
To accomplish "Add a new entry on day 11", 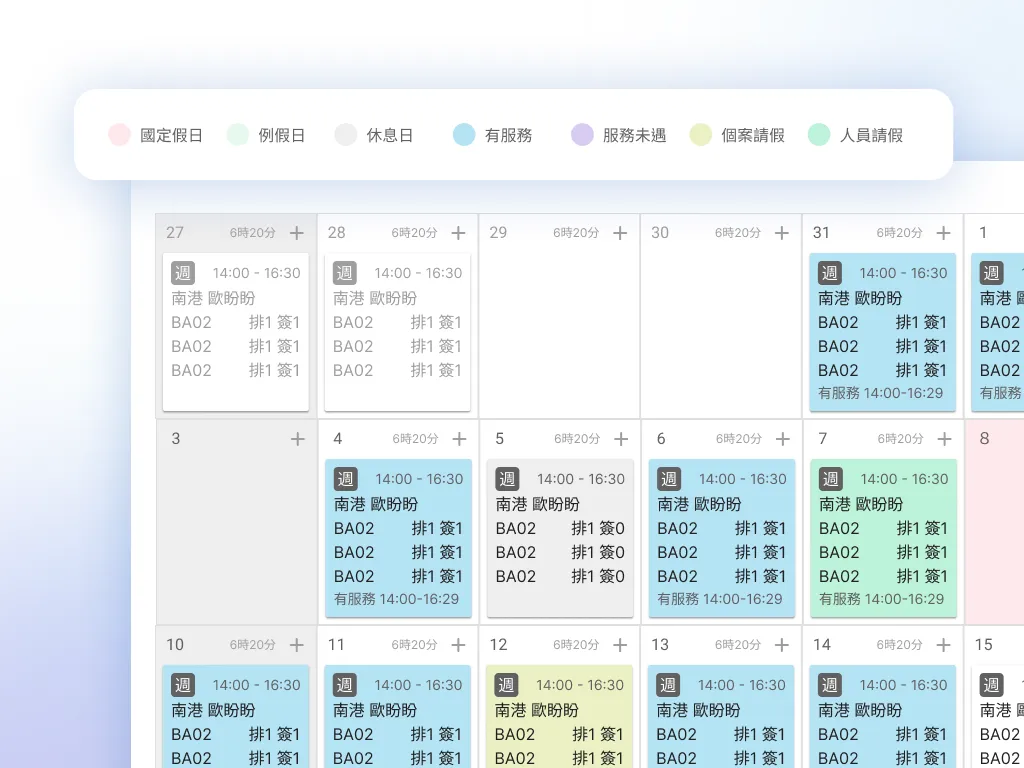I will (458, 645).
